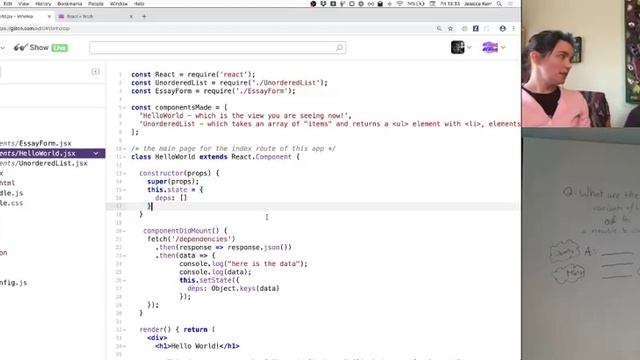This screenshot has height=360, width=640.
Task: Click the Show sunglasses icon
Action: (20, 48)
